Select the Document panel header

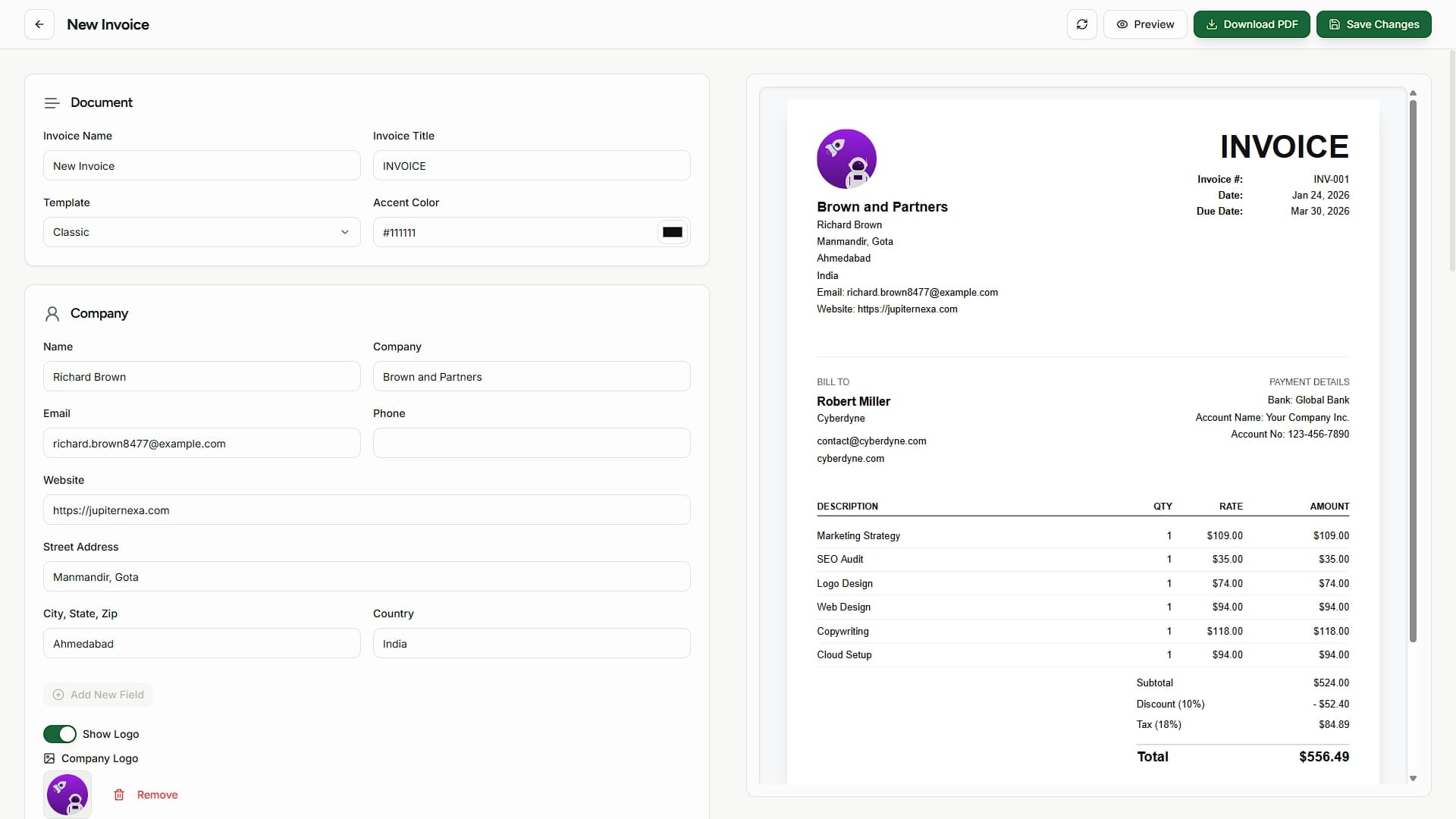(x=102, y=102)
